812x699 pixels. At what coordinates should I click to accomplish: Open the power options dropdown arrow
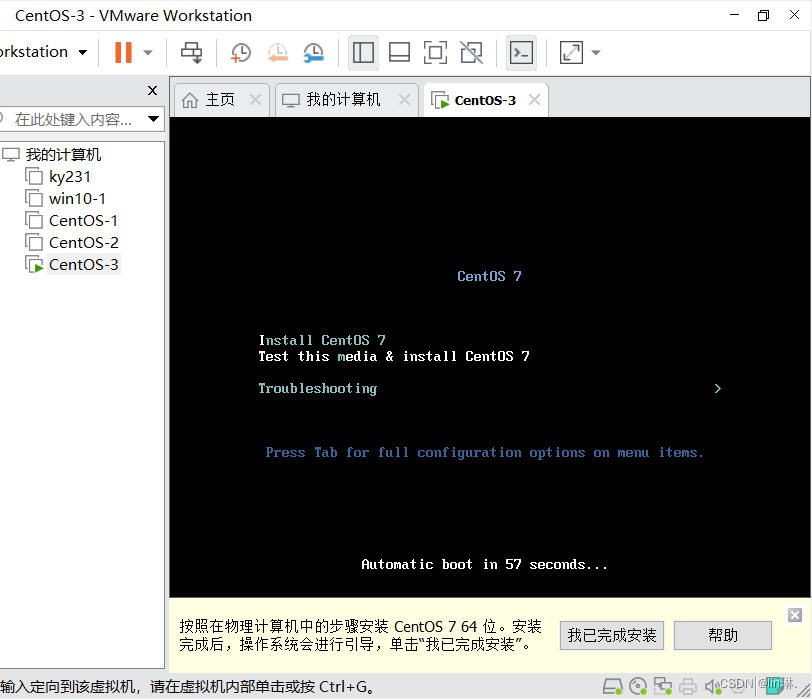point(148,52)
